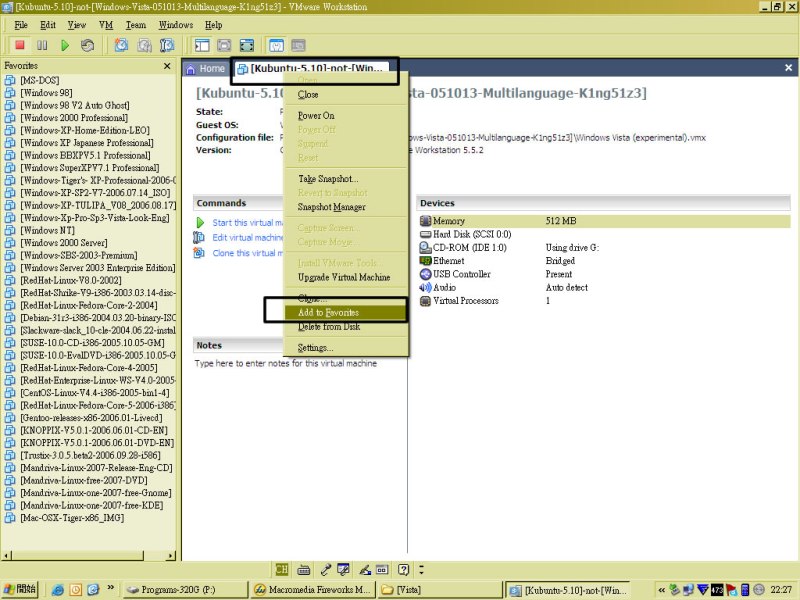Image resolution: width=800 pixels, height=600 pixels.
Task: Click the language bar help icon
Action: pyautogui.click(x=404, y=569)
